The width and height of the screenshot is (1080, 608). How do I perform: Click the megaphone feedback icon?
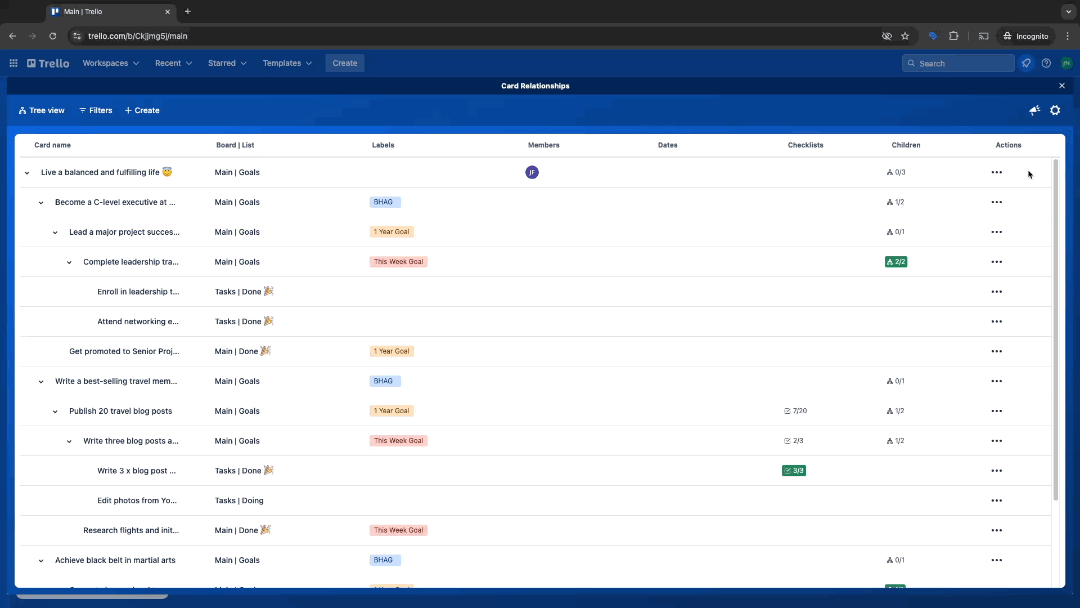[x=1034, y=110]
